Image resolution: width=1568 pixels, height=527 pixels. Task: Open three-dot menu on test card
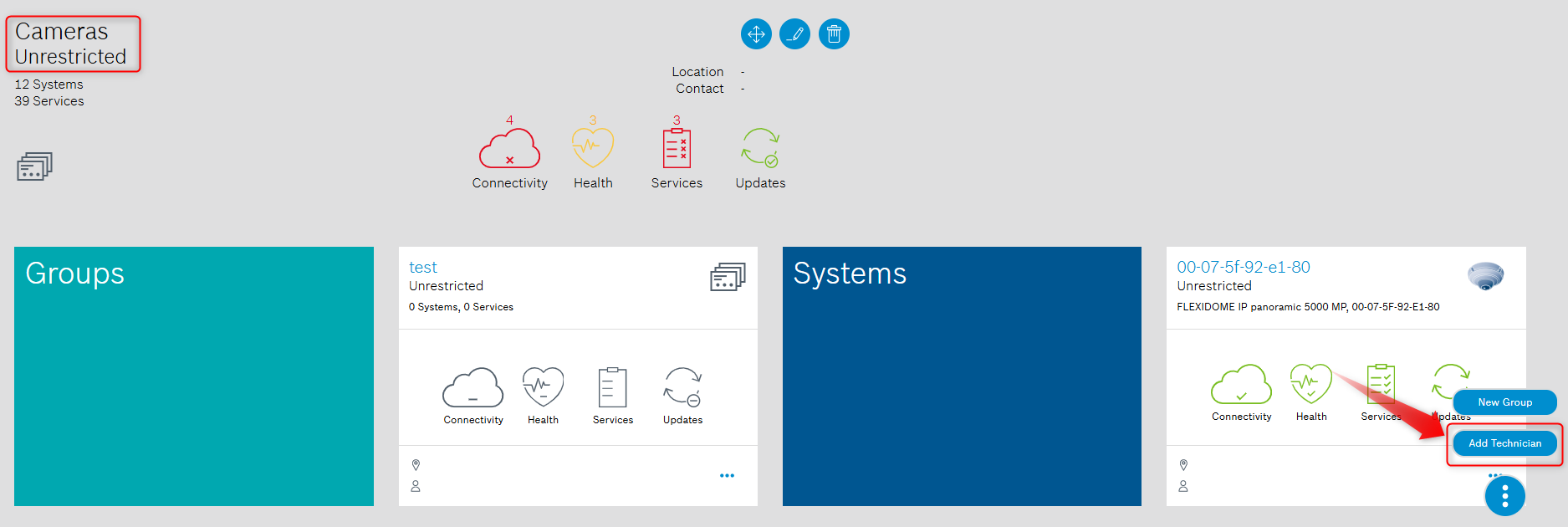[x=727, y=475]
